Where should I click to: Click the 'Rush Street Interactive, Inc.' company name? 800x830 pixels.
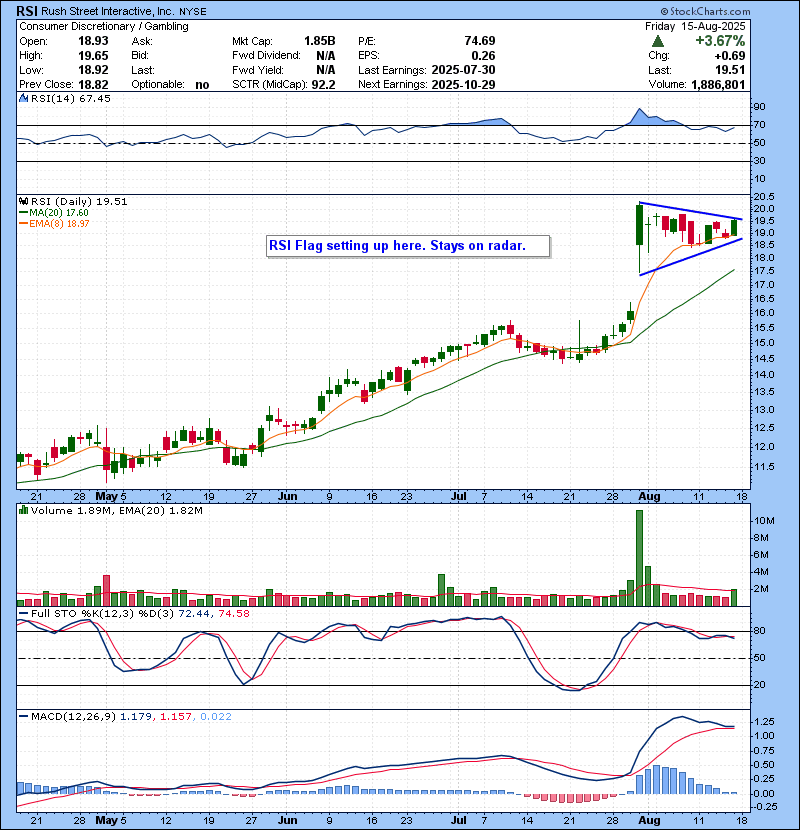click(x=109, y=11)
